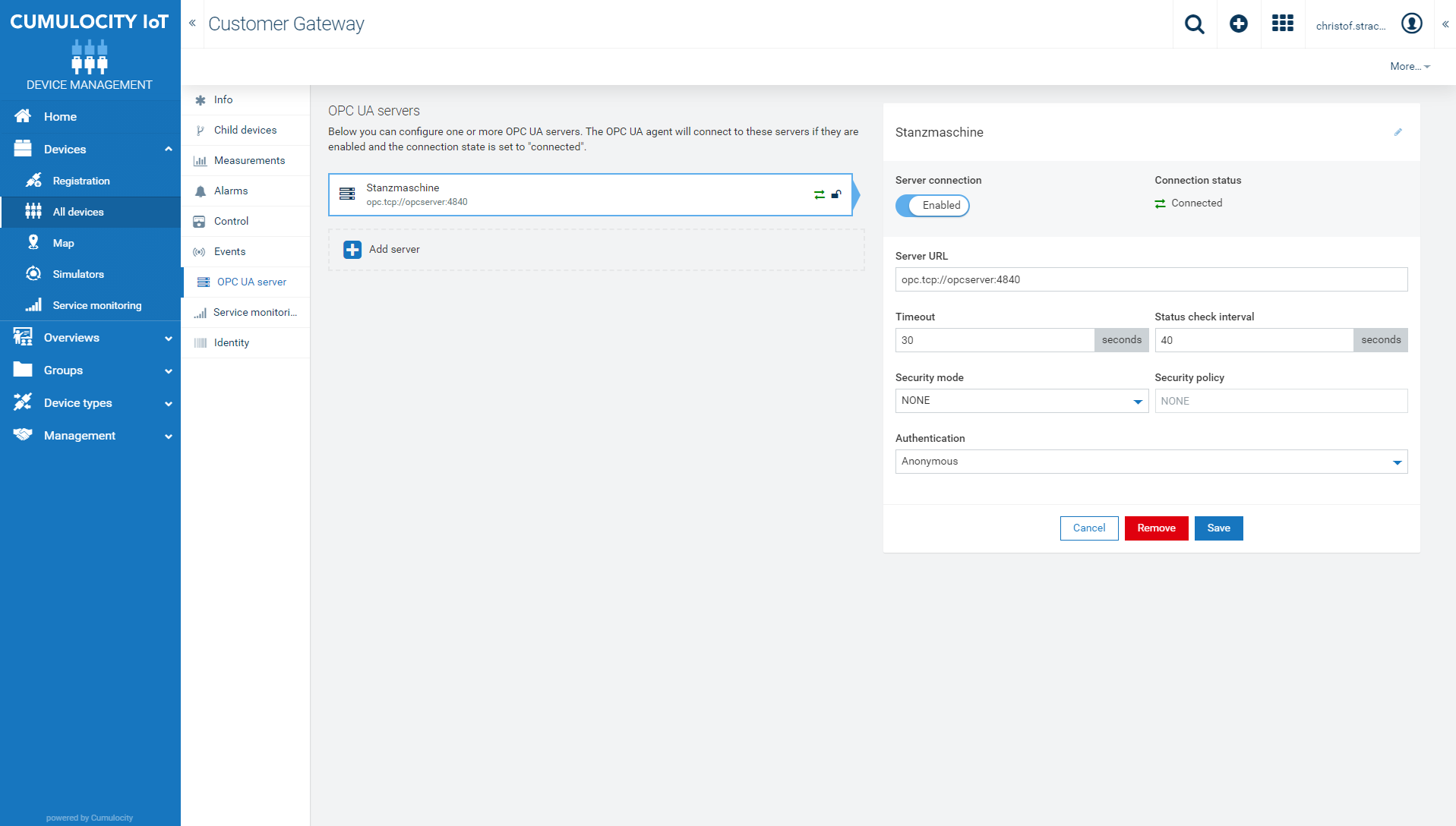Click the pencil edit icon beside Stanzmaschine
Image resolution: width=1456 pixels, height=826 pixels.
pyautogui.click(x=1398, y=132)
